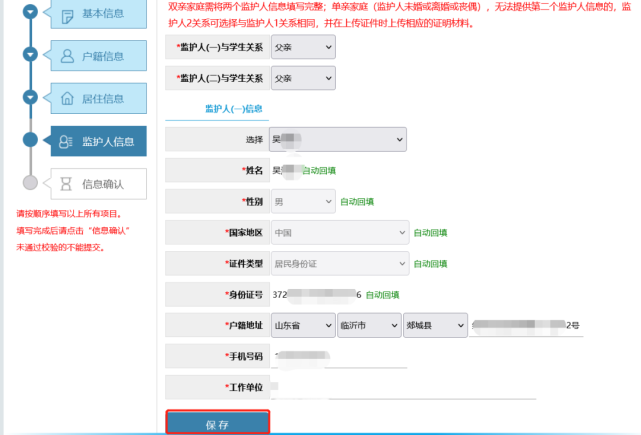
Task: Click 自动回填 next to 性别
Action: [x=357, y=202]
